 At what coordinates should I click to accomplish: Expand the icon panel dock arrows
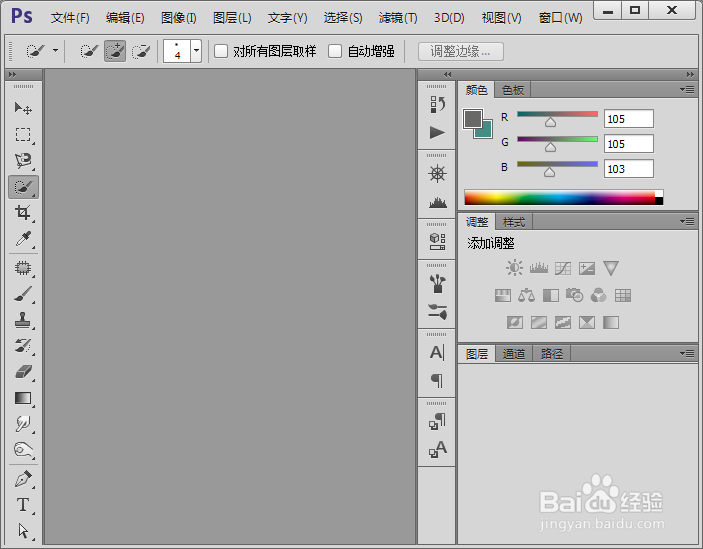[x=447, y=74]
